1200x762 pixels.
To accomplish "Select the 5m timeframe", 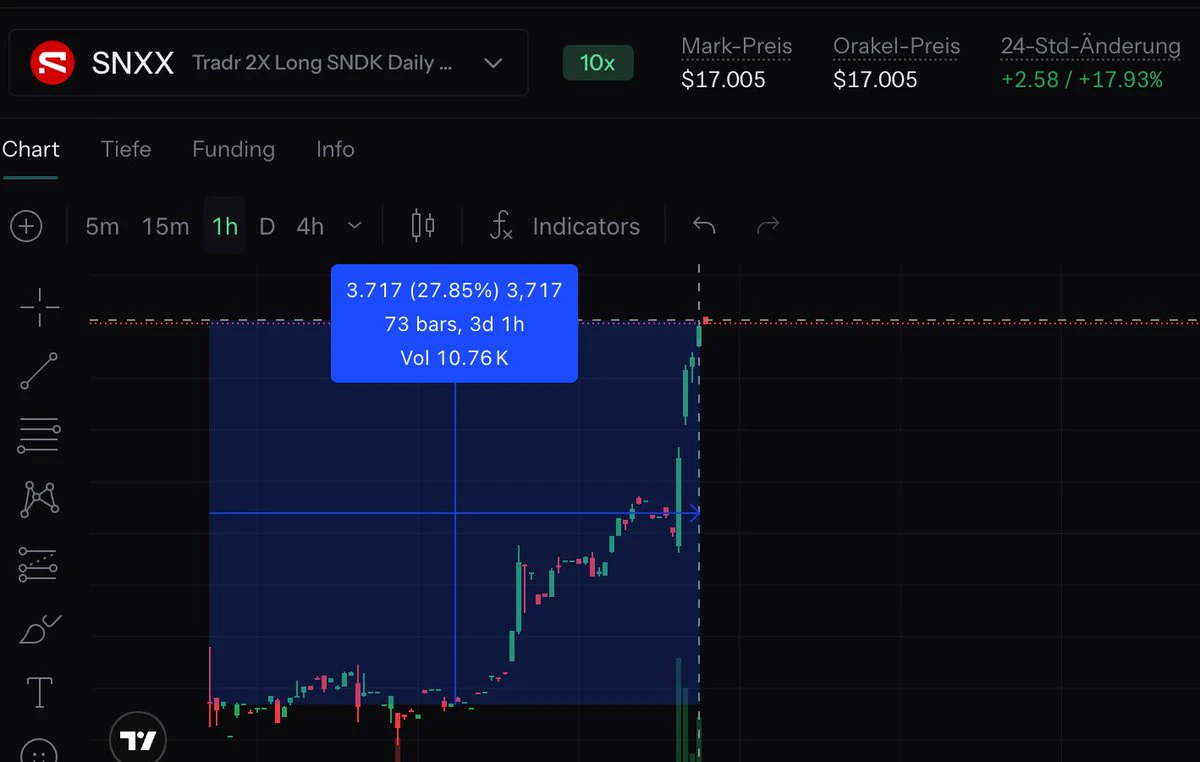I will click(x=102, y=227).
